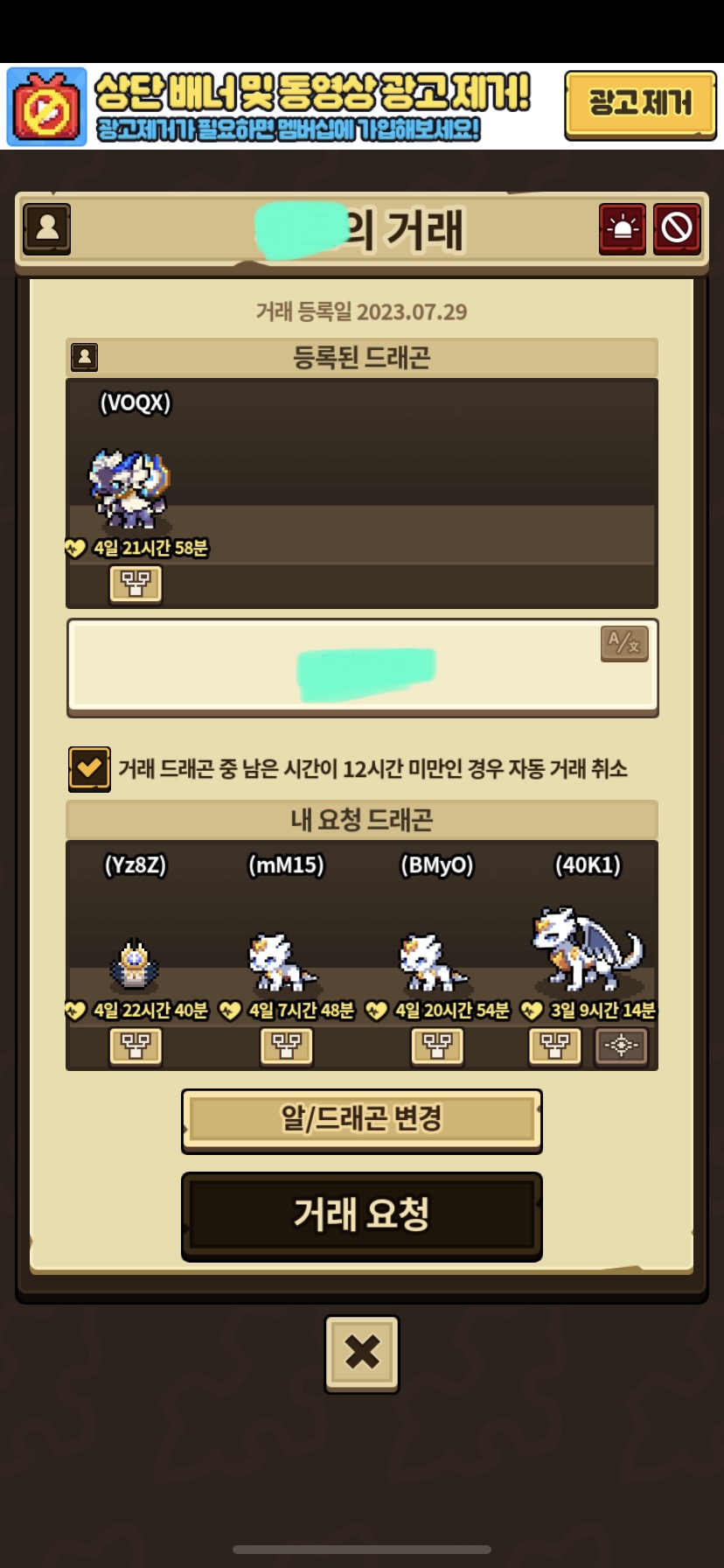Image resolution: width=724 pixels, height=1568 pixels.
Task: Open trader profile icon in header
Action: pyautogui.click(x=47, y=229)
